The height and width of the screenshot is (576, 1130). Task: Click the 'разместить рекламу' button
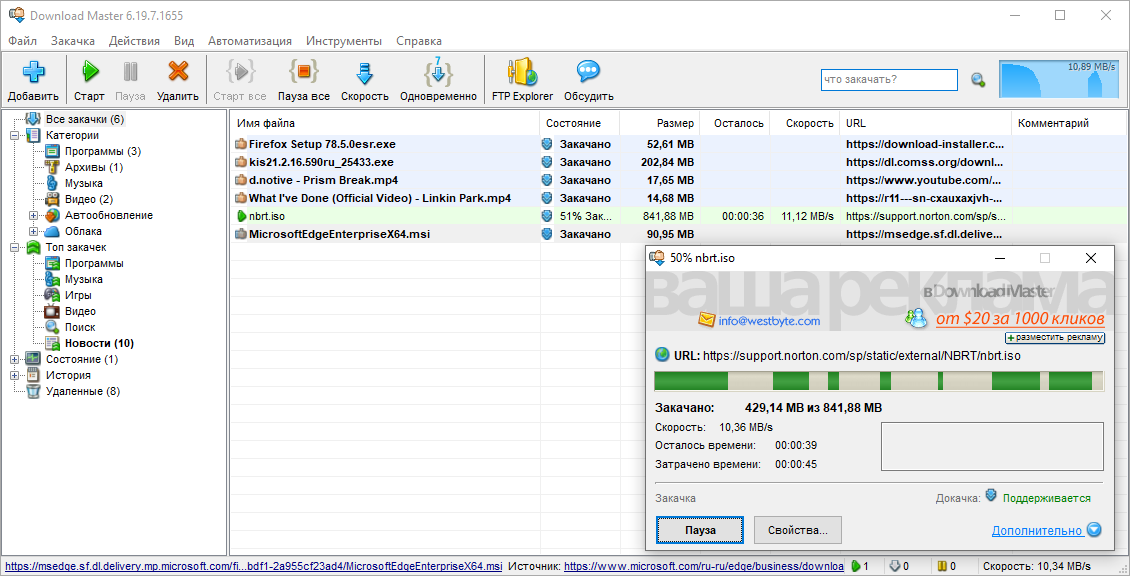pyautogui.click(x=1055, y=337)
